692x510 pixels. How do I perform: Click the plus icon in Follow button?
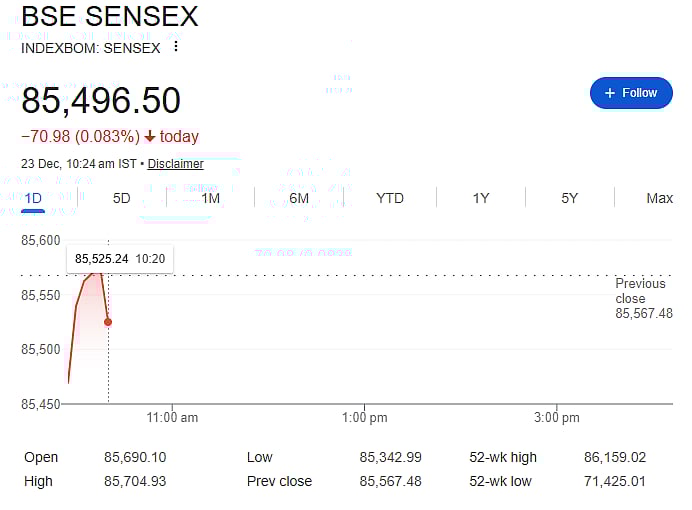tap(610, 93)
